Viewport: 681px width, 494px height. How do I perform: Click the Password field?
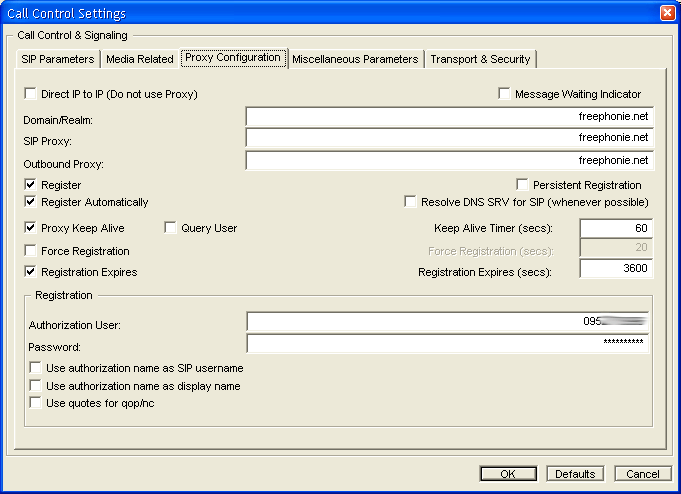(x=449, y=343)
